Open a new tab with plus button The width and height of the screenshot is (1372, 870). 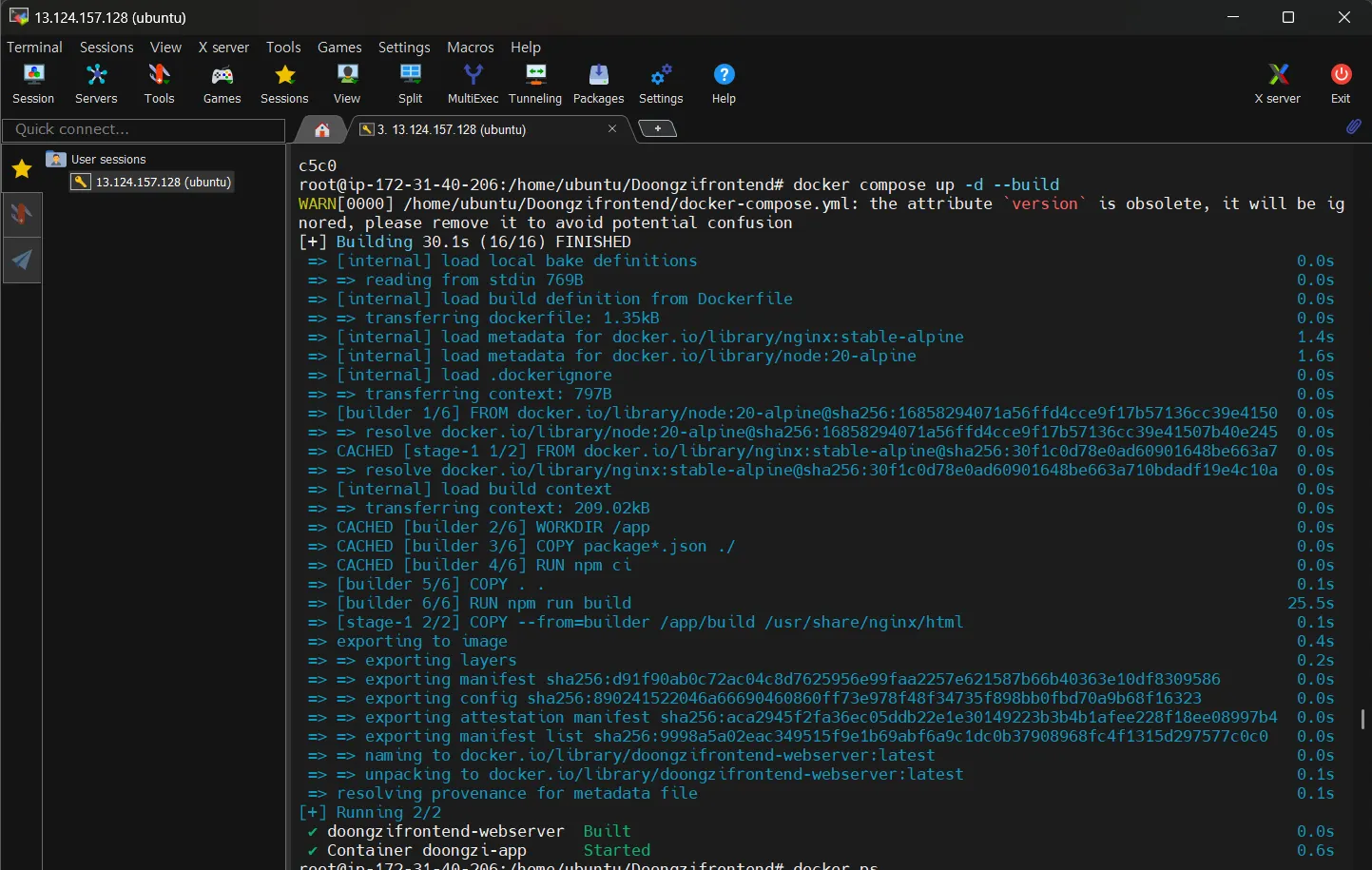[657, 128]
